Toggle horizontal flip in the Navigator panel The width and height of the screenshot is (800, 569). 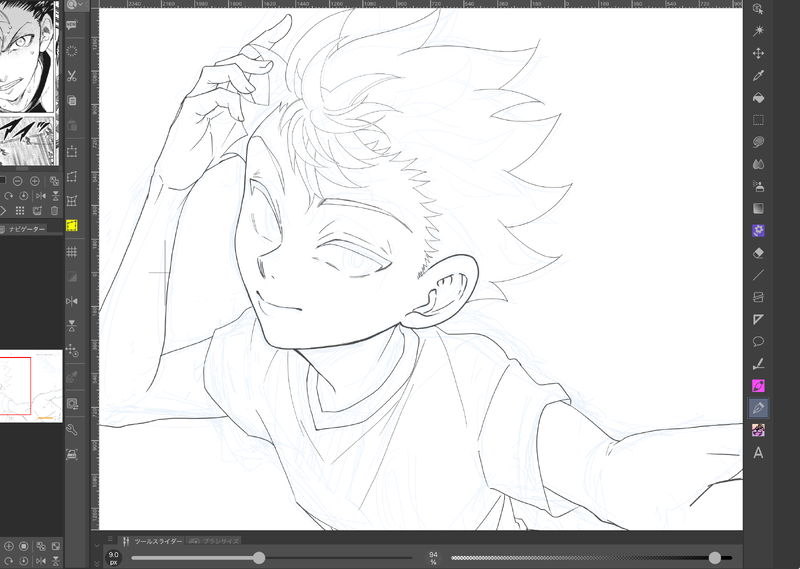point(41,560)
